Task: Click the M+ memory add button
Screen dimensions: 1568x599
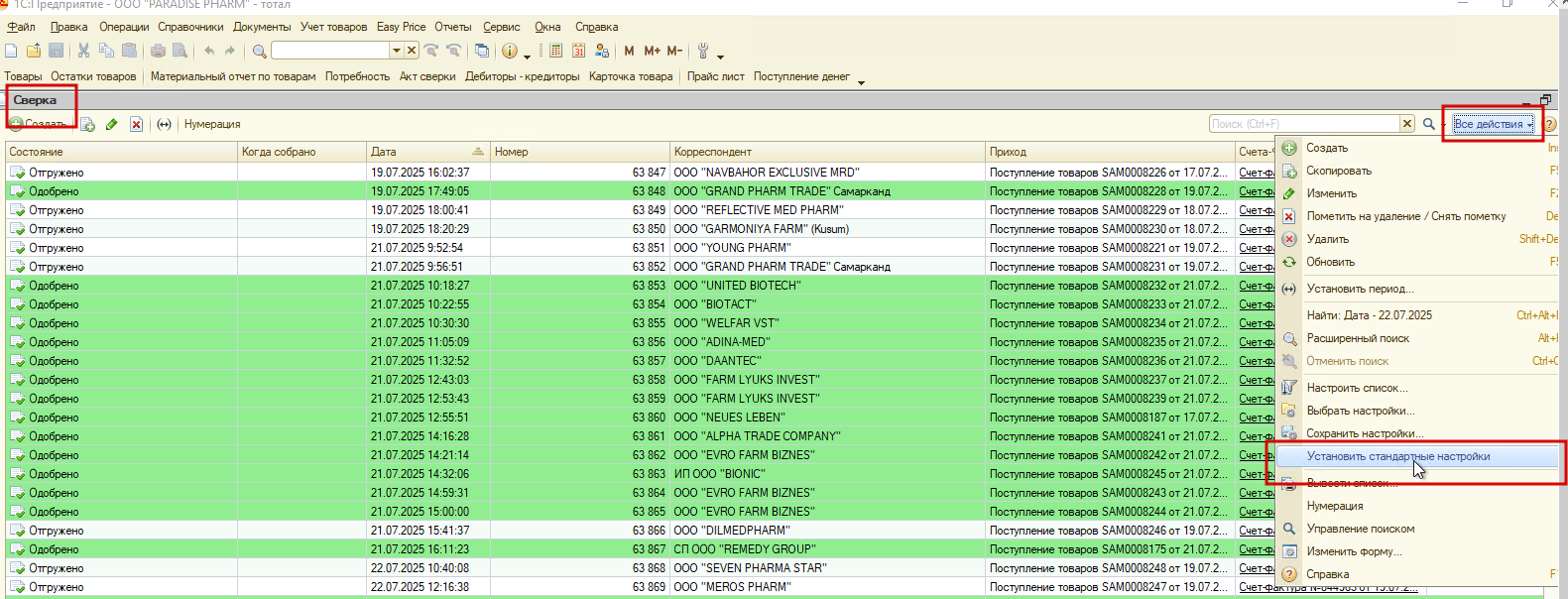Action: 652,51
